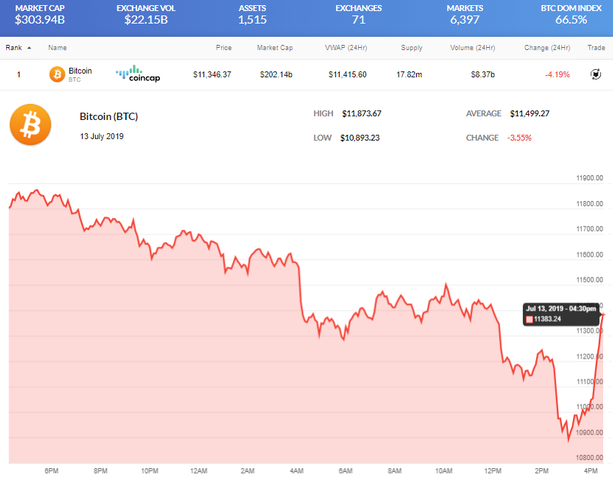Sort table by Name column header
This screenshot has height=480, width=613.
[x=57, y=48]
